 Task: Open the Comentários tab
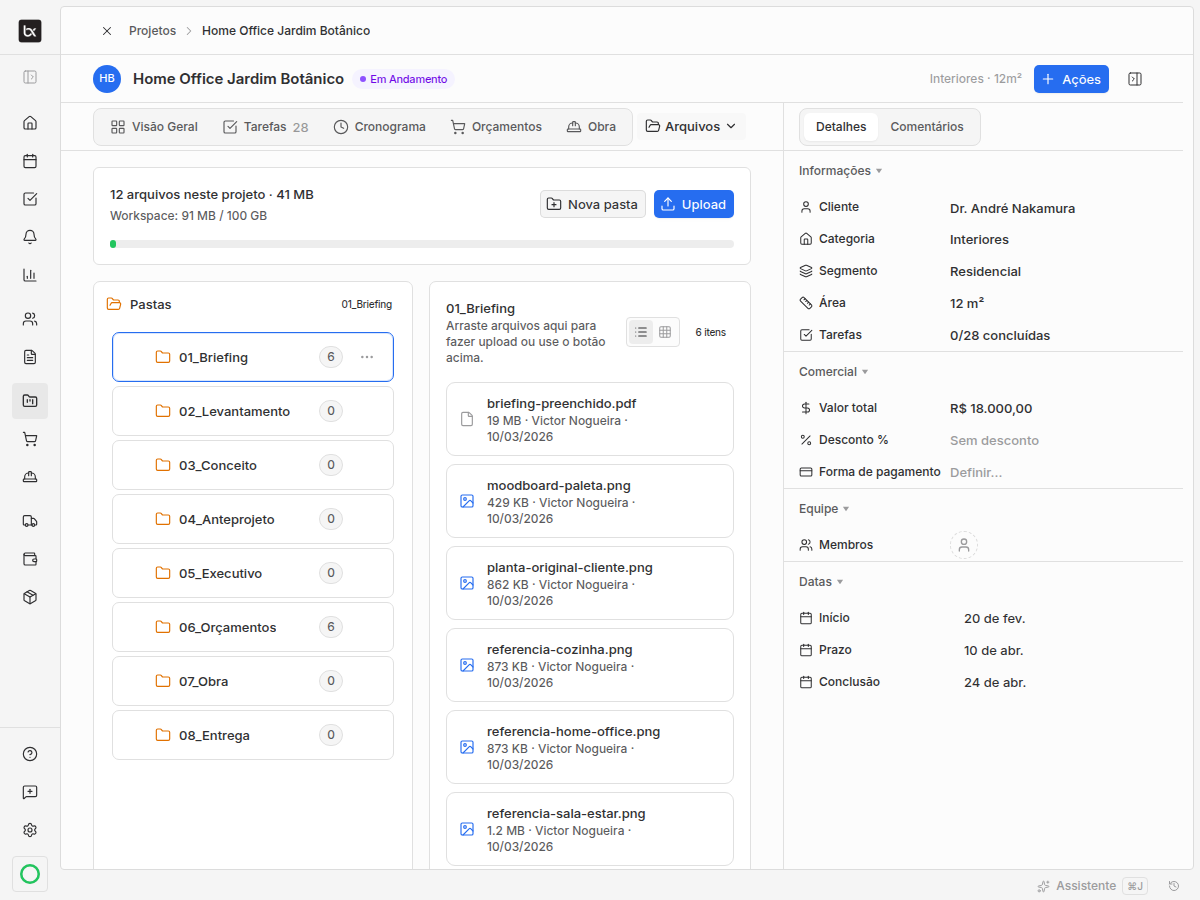[x=927, y=127]
